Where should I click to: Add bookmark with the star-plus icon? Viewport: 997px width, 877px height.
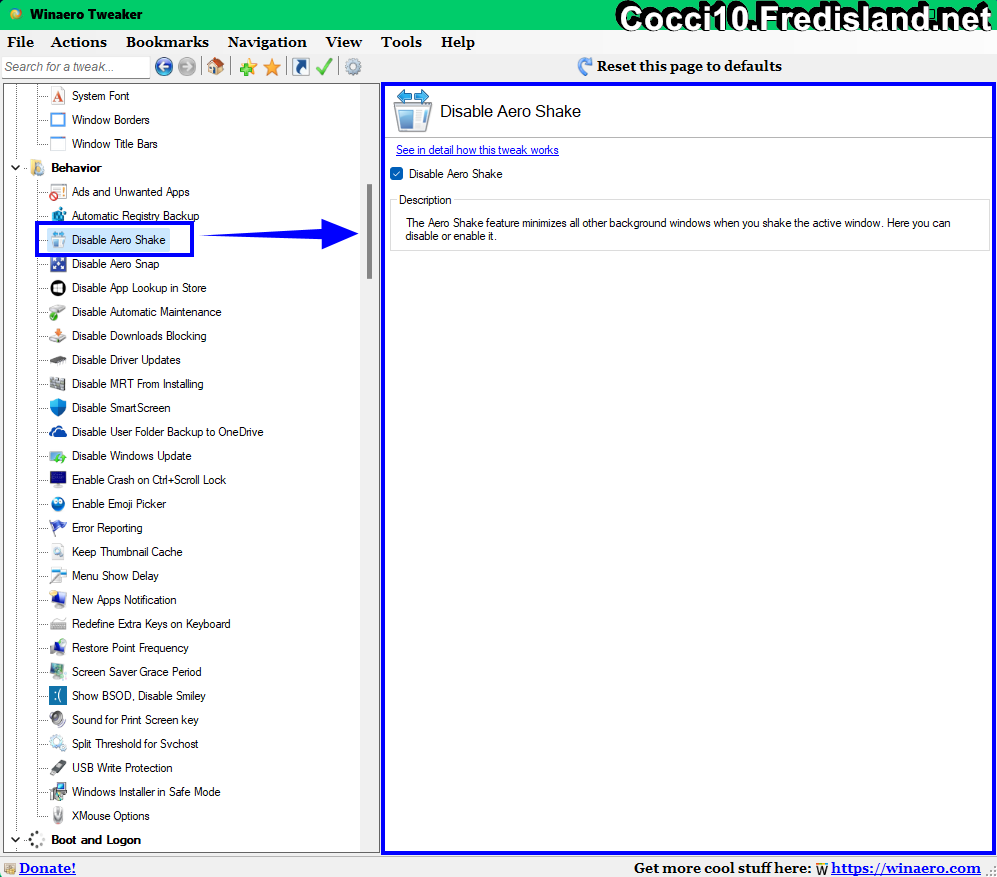coord(248,67)
